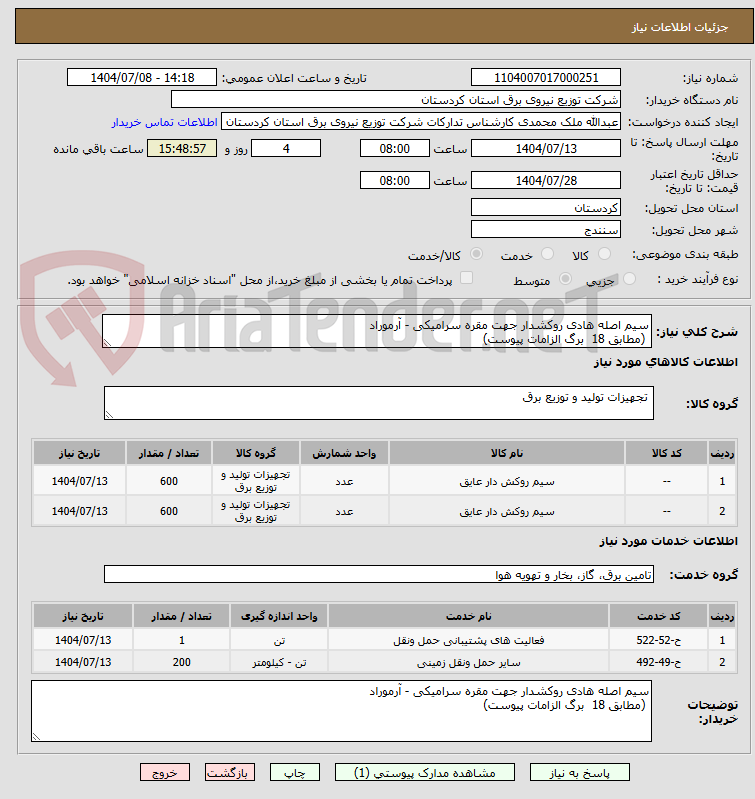Click the گروه کالا text area
755x799 pixels.
(x=379, y=403)
